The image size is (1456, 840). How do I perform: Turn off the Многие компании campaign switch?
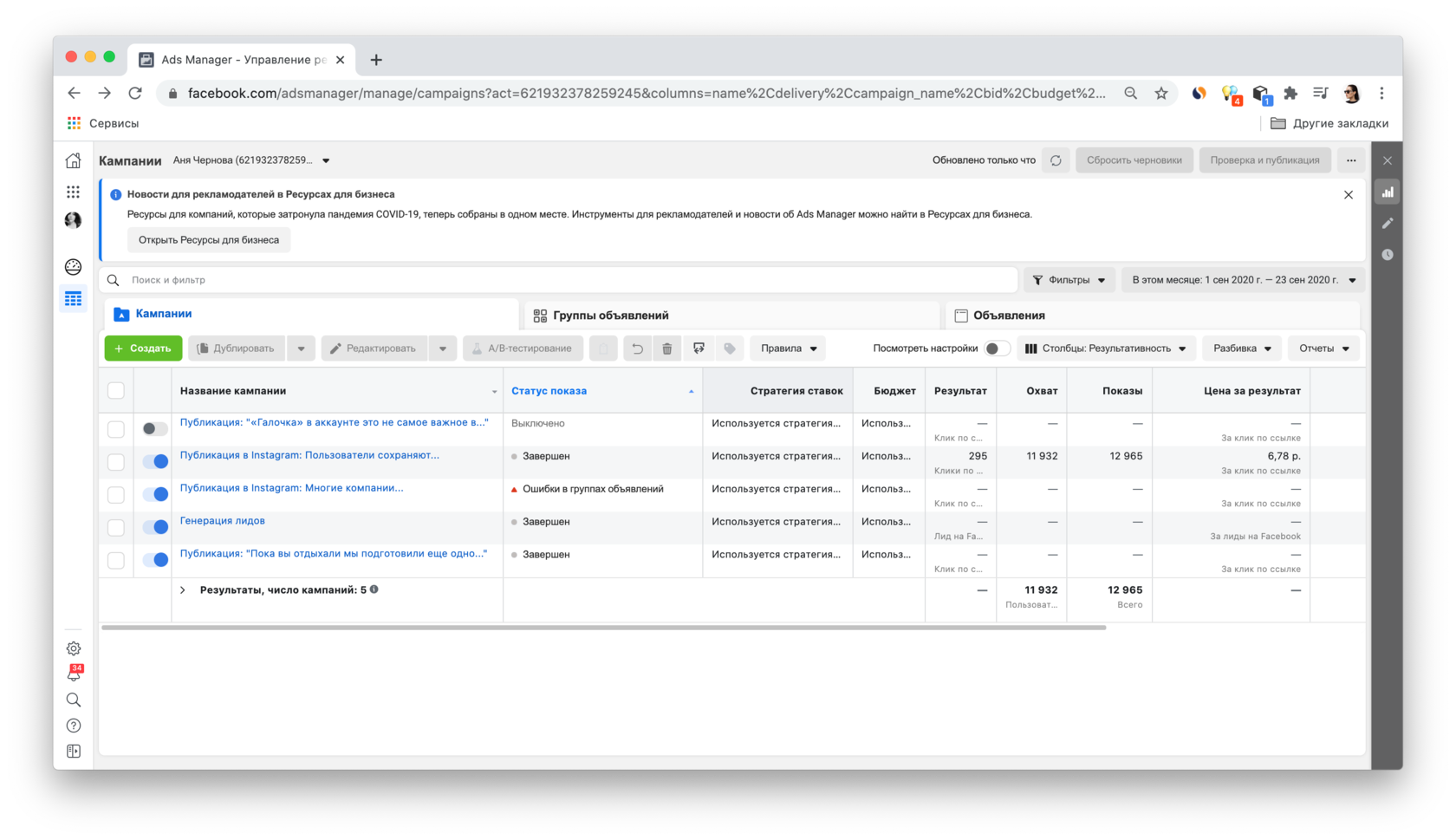155,495
